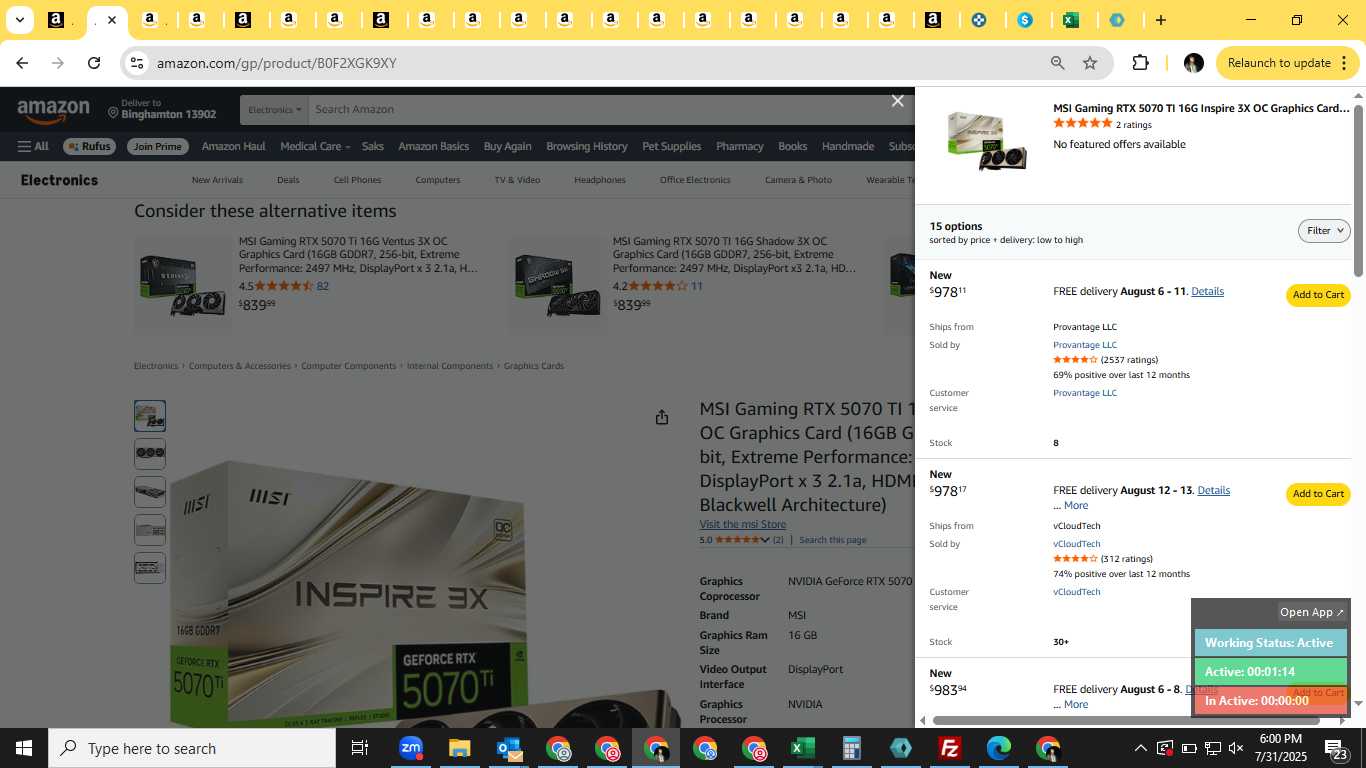Open the Chrome profile avatar
Image resolution: width=1366 pixels, height=768 pixels.
[x=1193, y=63]
